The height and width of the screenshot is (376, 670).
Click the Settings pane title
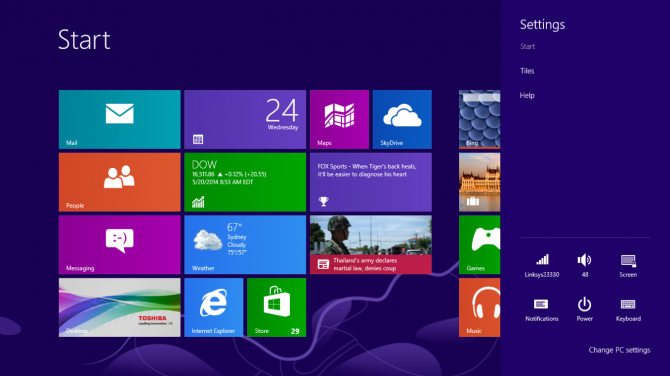(x=542, y=25)
